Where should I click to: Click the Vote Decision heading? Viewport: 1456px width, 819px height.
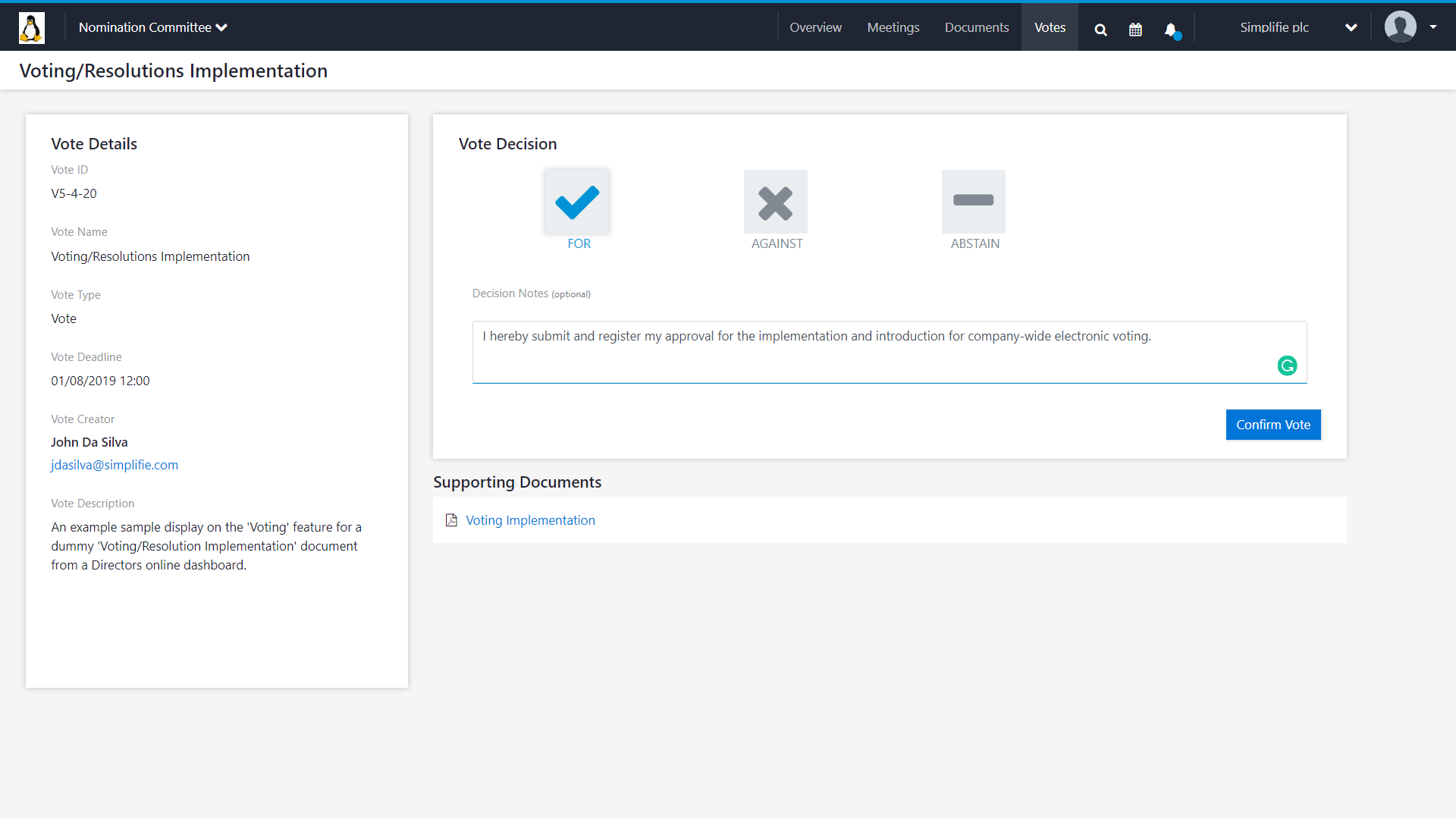coord(507,144)
